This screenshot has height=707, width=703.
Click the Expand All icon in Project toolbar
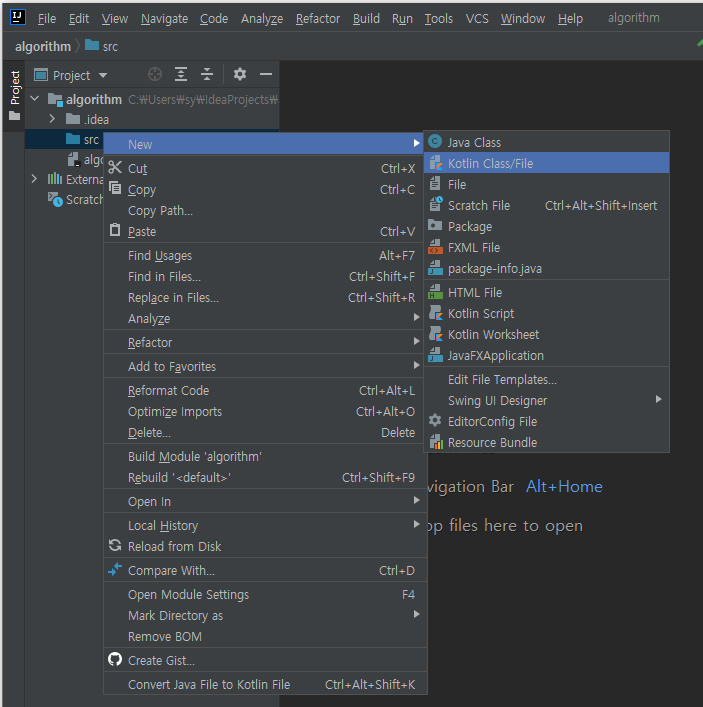click(181, 74)
